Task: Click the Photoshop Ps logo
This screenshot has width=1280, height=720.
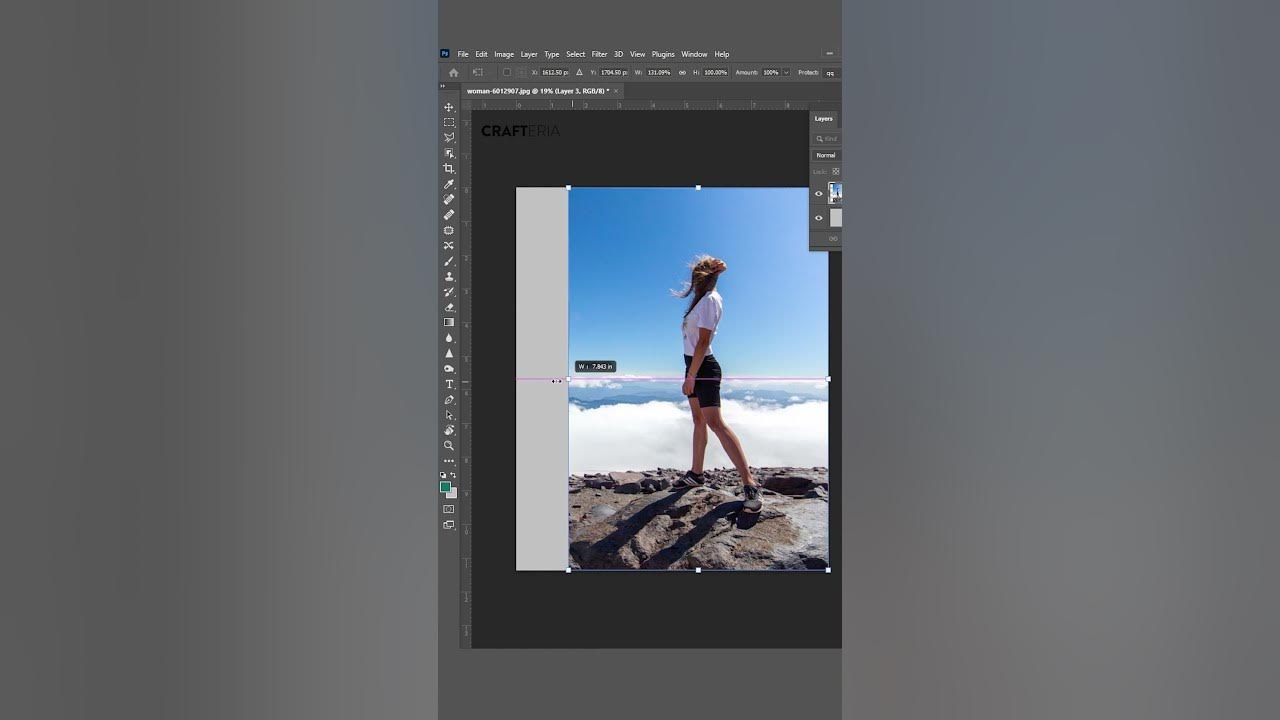Action: click(x=445, y=54)
